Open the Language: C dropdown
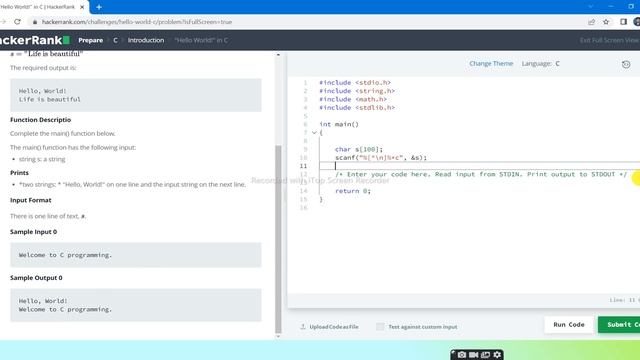640x360 pixels. [x=540, y=64]
